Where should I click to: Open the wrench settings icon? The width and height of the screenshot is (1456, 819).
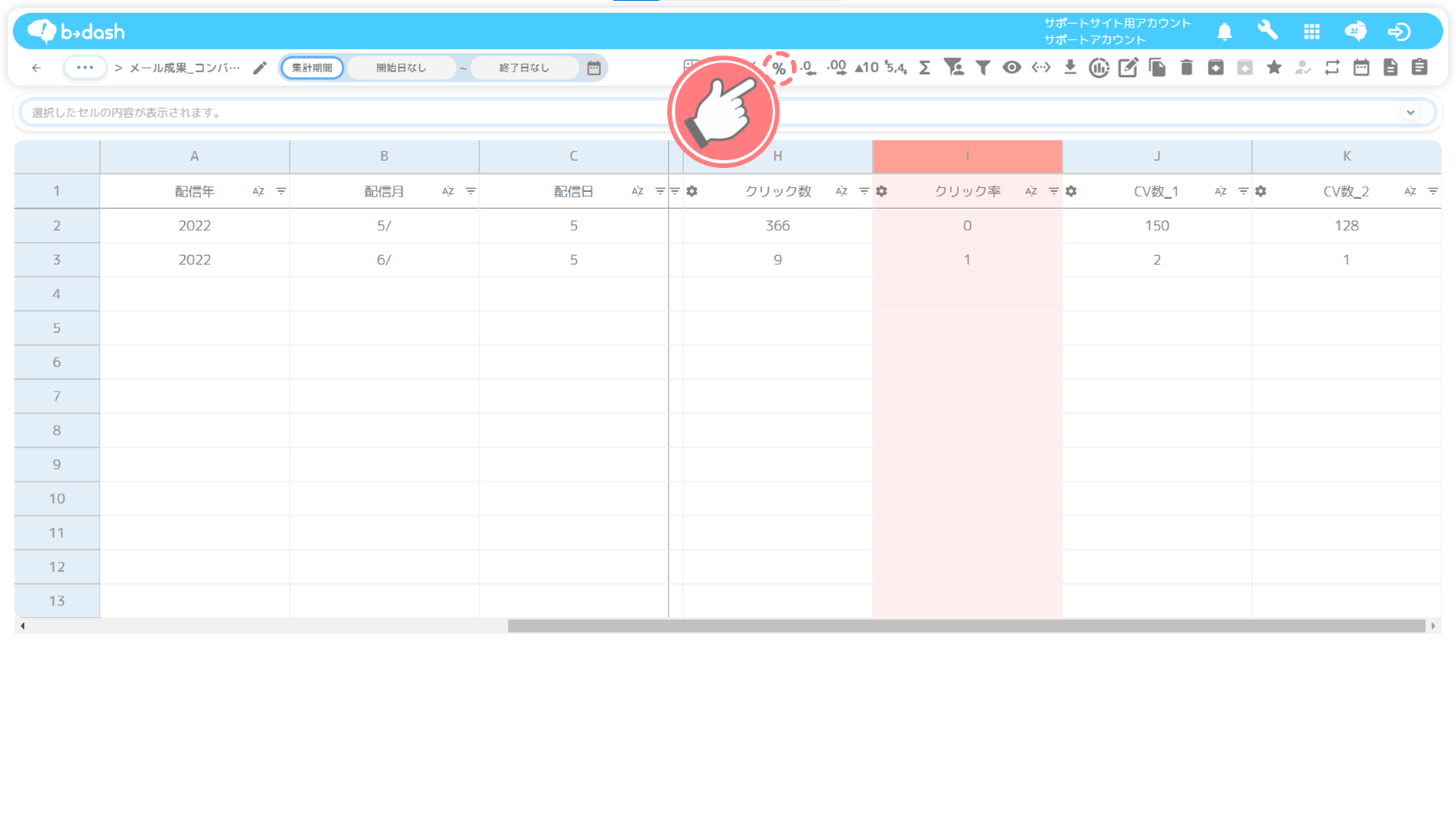[x=1267, y=31]
